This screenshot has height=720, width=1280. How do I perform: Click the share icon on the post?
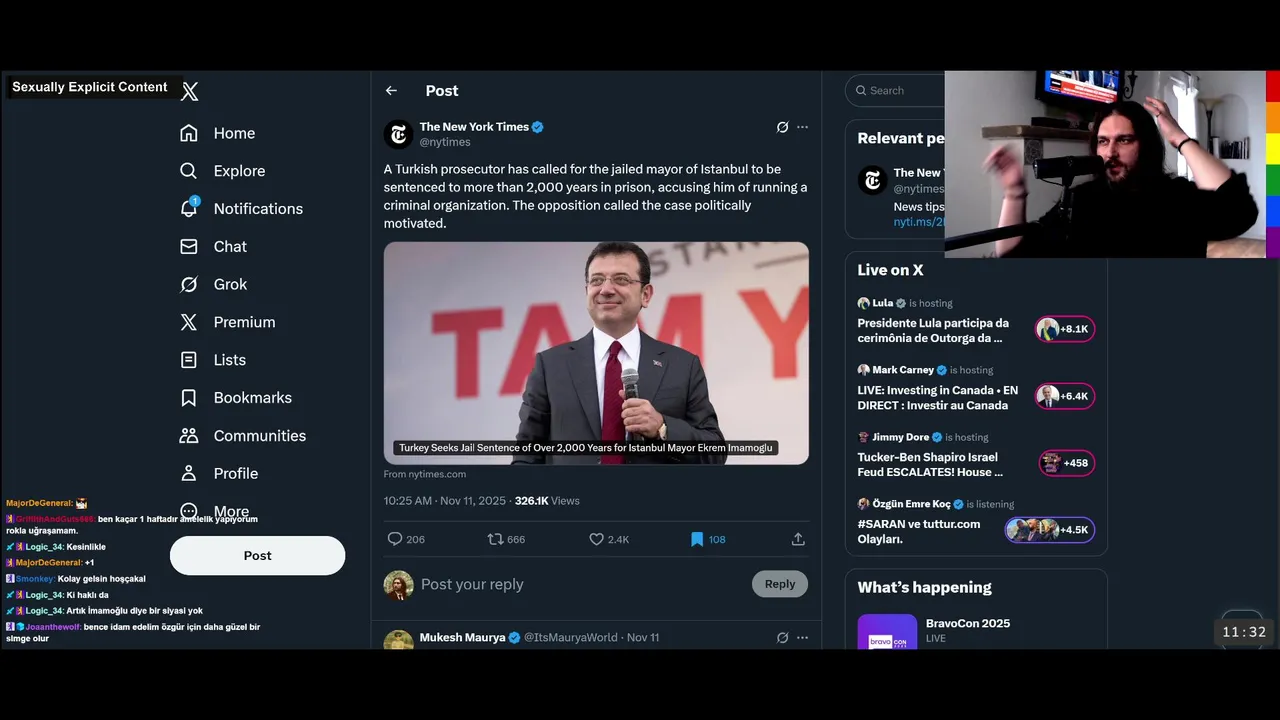pyautogui.click(x=798, y=539)
